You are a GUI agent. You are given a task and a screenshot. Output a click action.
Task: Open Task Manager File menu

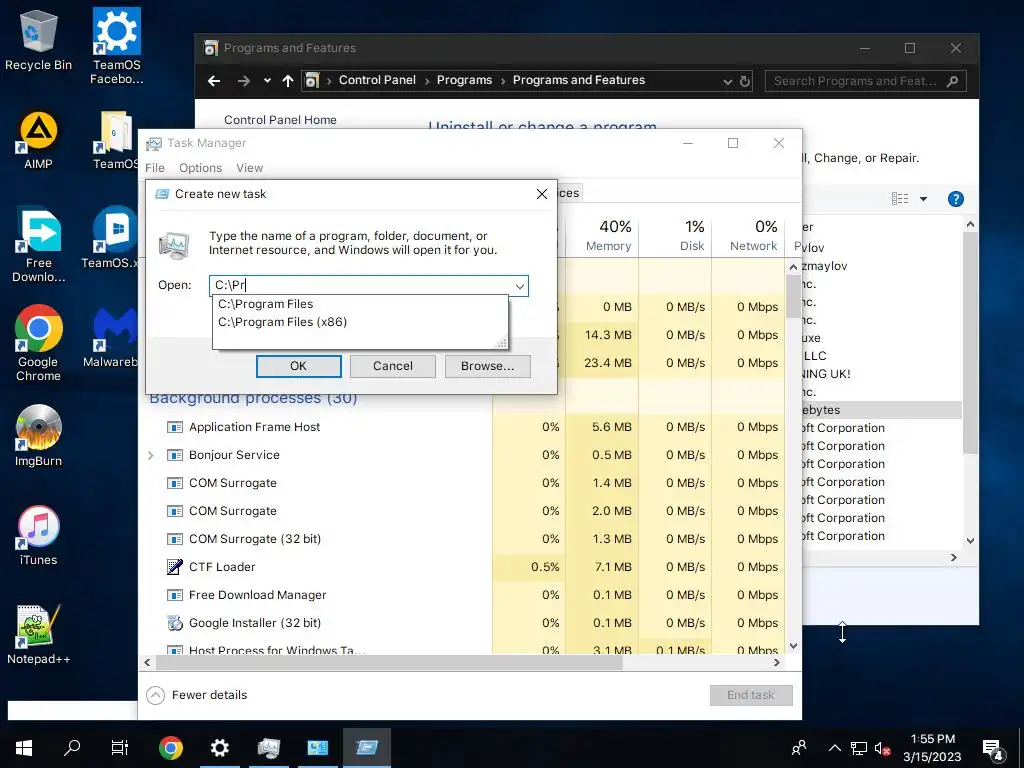click(155, 168)
